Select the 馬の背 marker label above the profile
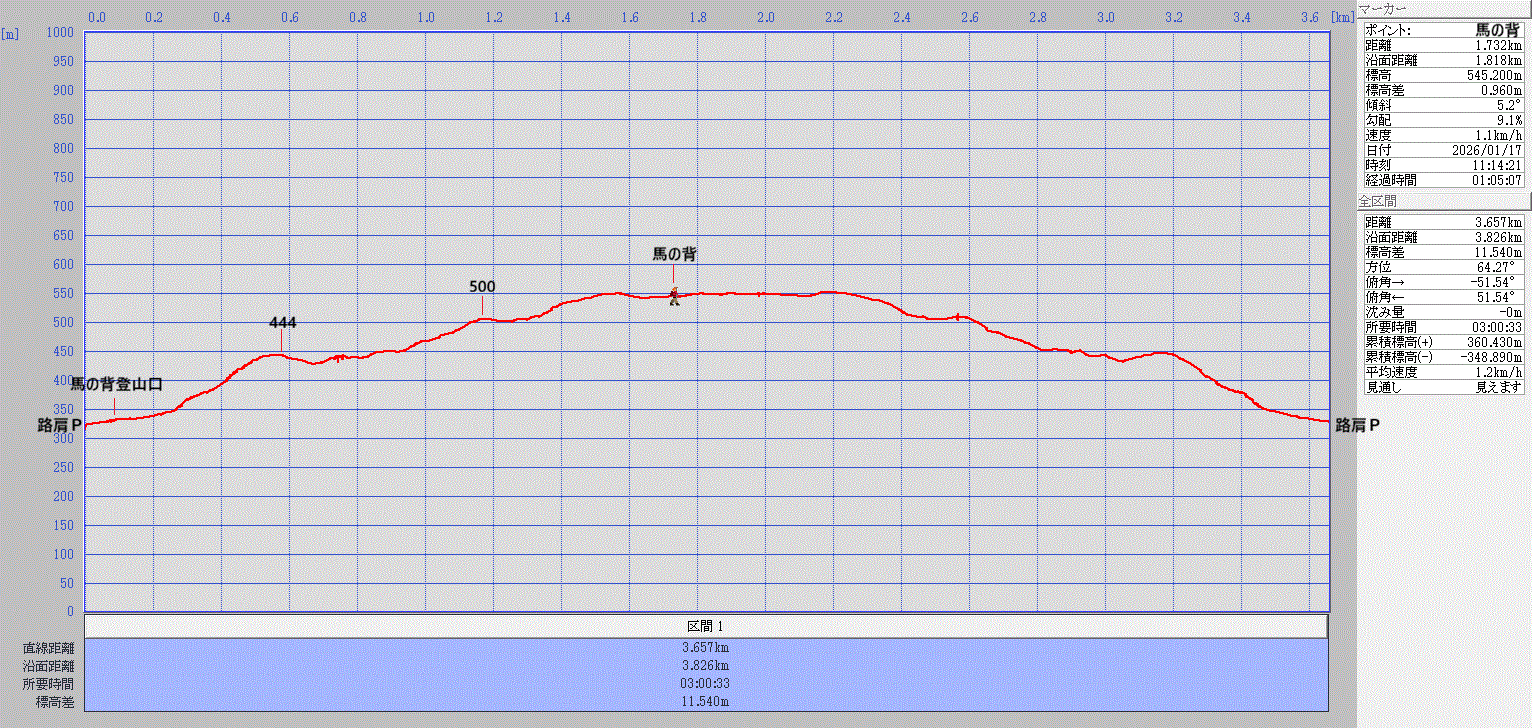 point(674,254)
